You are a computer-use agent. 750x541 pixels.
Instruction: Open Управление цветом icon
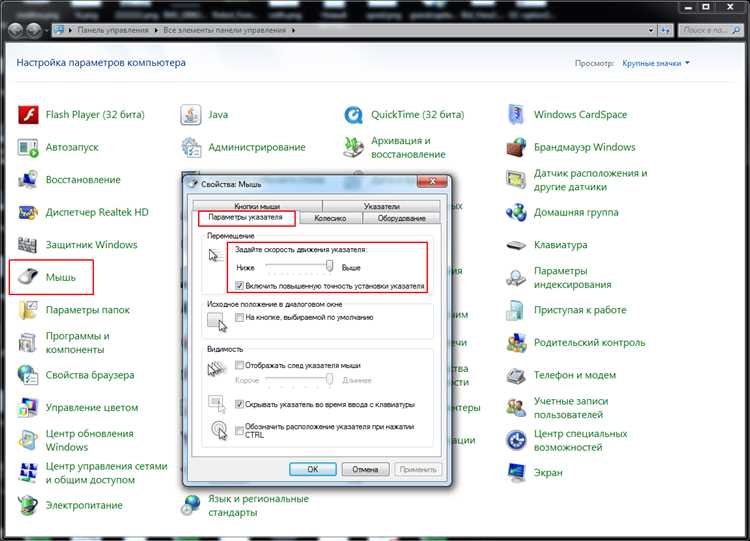pos(28,408)
